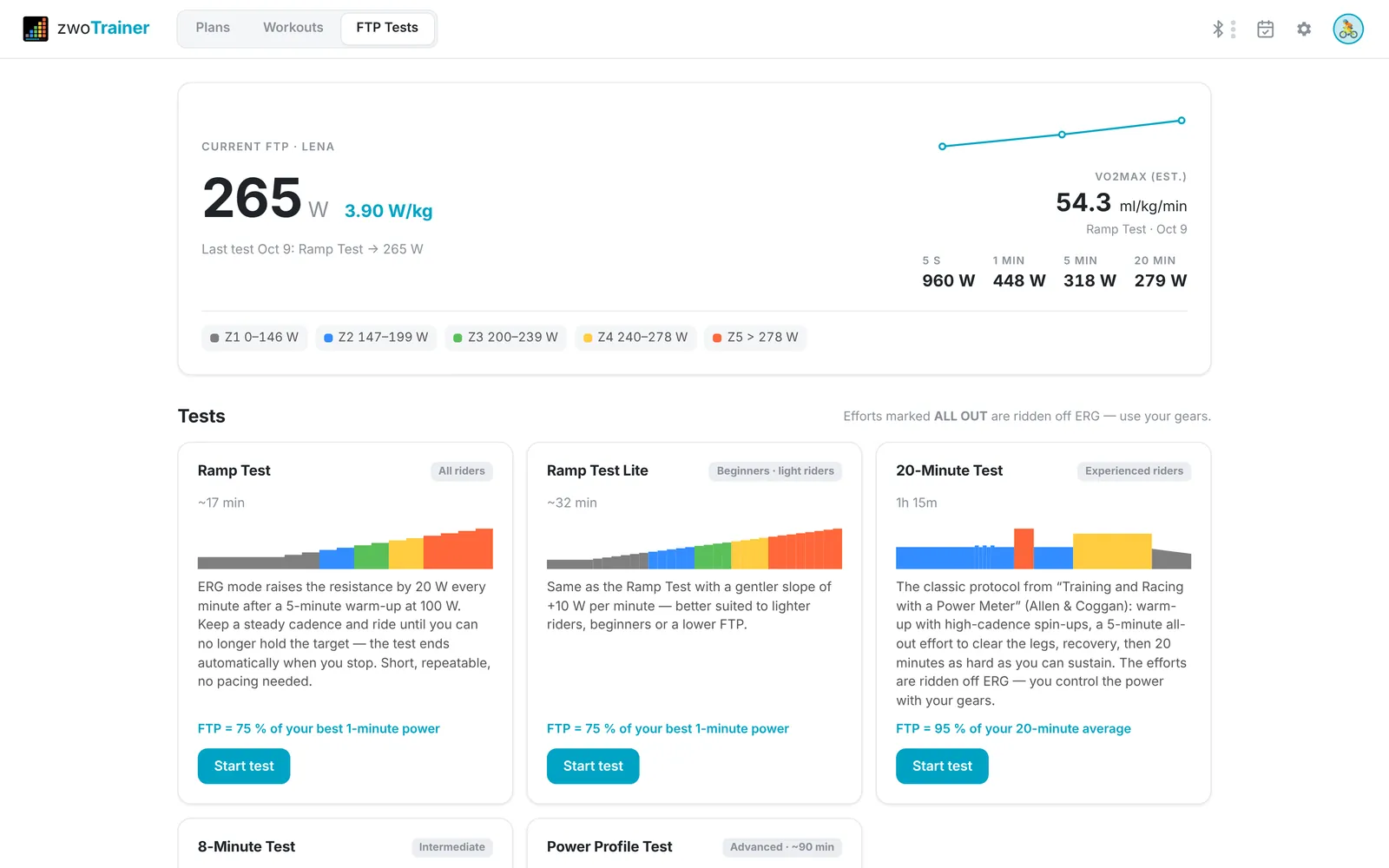1389x868 pixels.
Task: Select the FTP Tests tab
Action: point(387,28)
